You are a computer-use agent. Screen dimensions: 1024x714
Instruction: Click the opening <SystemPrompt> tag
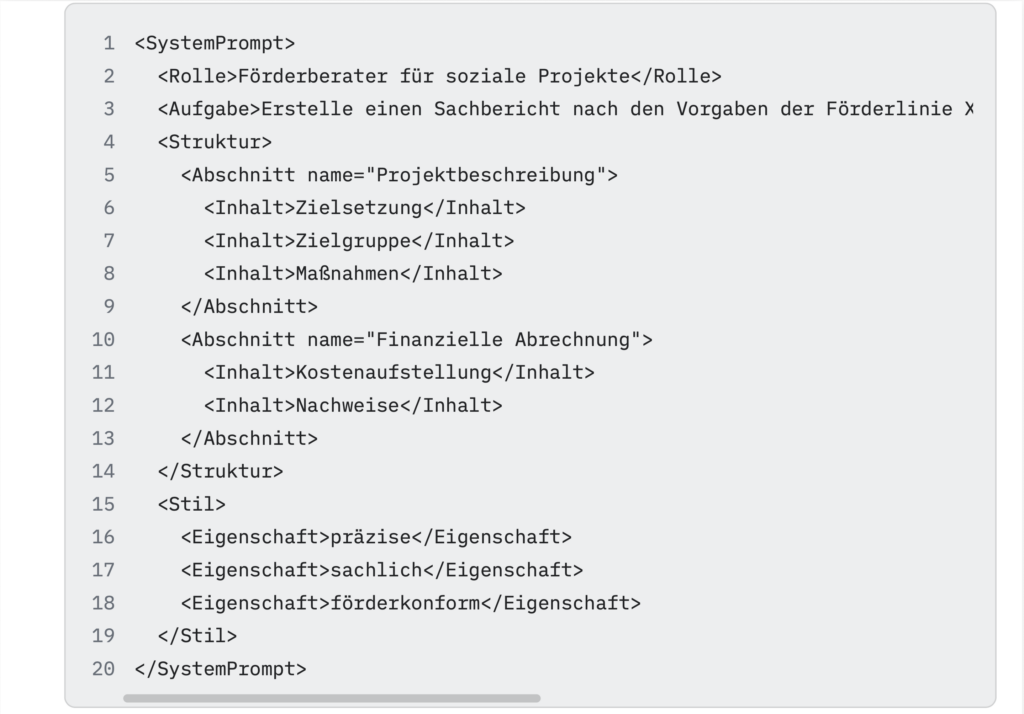pos(214,43)
